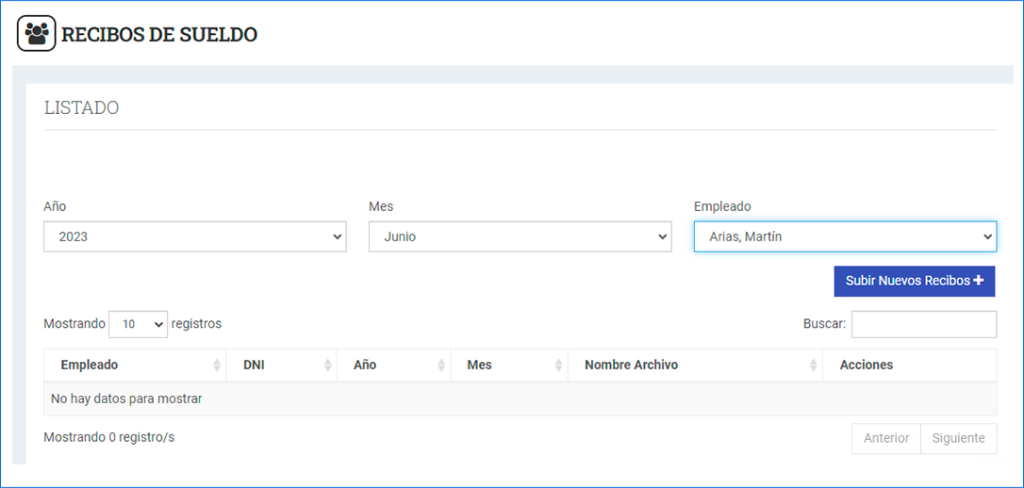Click the people group icon beside the title
Image resolution: width=1024 pixels, height=488 pixels.
[37, 33]
